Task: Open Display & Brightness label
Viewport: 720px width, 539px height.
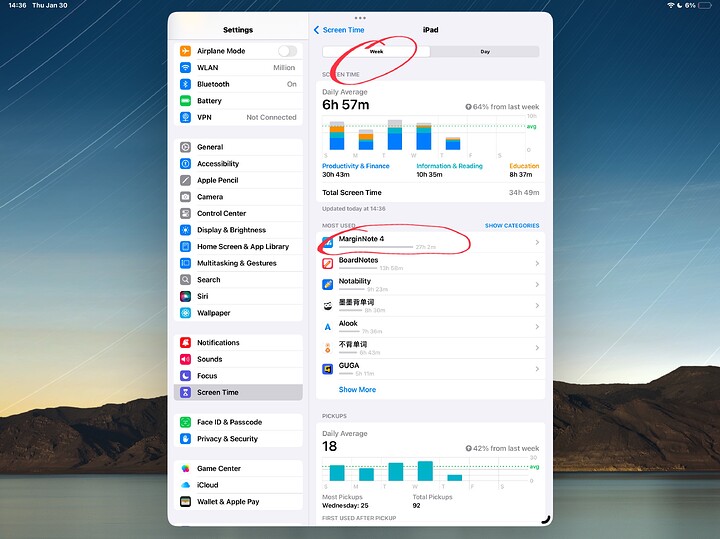Action: coord(231,230)
